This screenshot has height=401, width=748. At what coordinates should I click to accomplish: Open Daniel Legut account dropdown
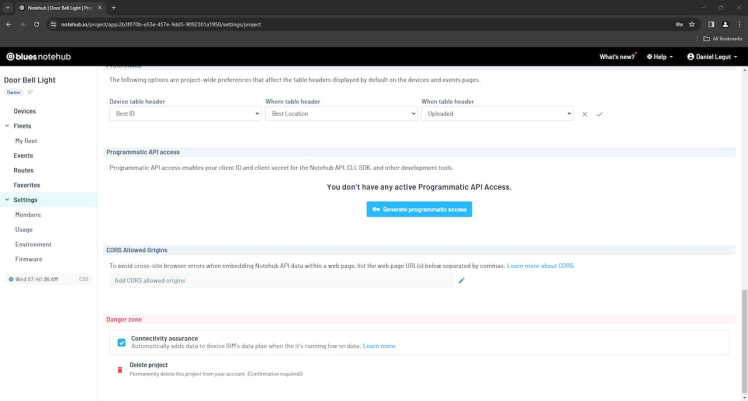(x=712, y=57)
